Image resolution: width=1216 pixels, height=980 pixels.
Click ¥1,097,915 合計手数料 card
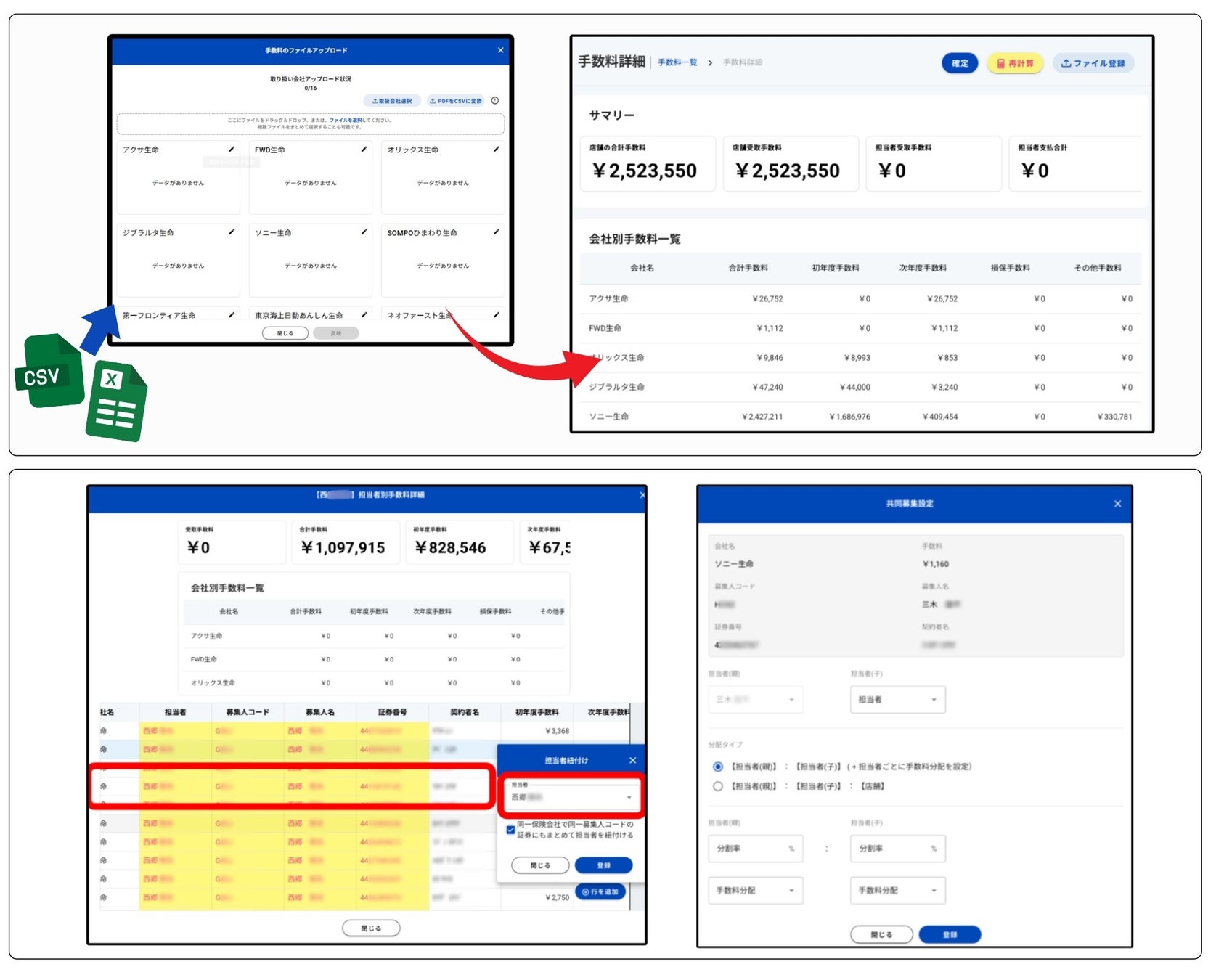(x=346, y=542)
